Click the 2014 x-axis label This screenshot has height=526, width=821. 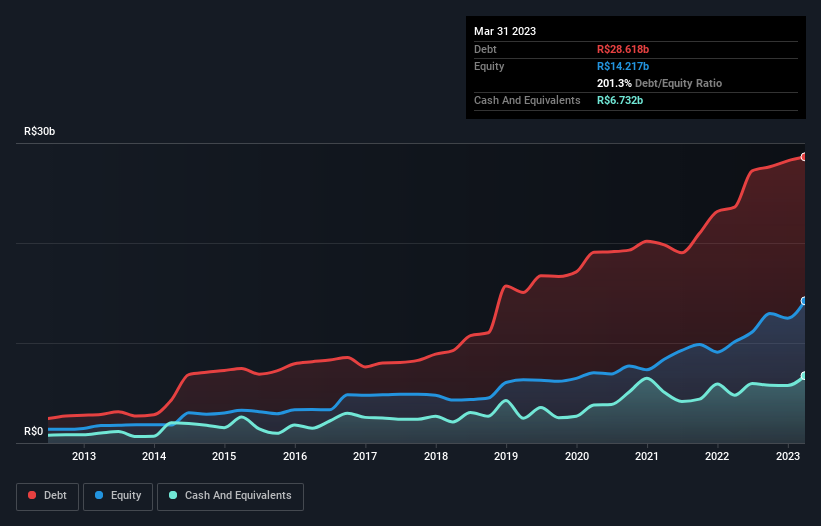click(x=154, y=456)
